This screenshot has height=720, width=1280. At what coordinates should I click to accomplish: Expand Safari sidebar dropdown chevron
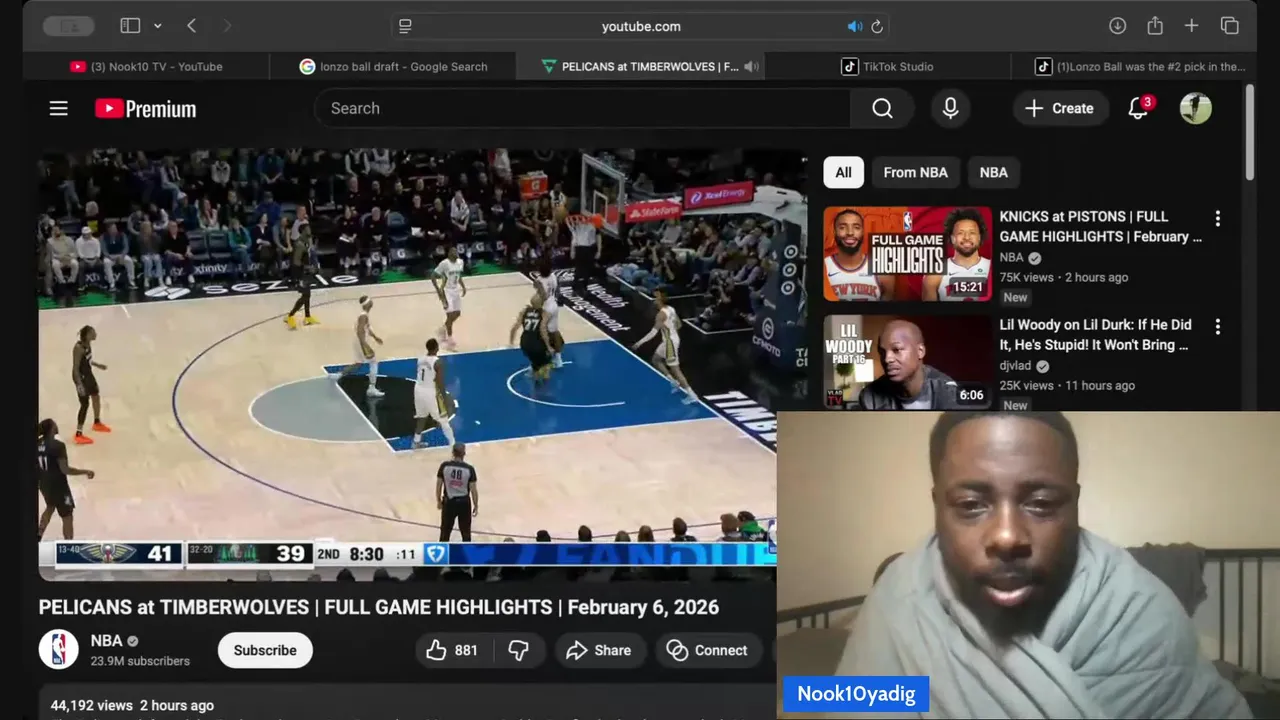(x=158, y=26)
